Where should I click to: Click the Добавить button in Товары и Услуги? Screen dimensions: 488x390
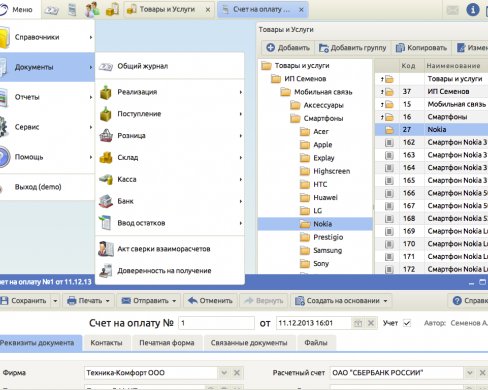tap(288, 48)
